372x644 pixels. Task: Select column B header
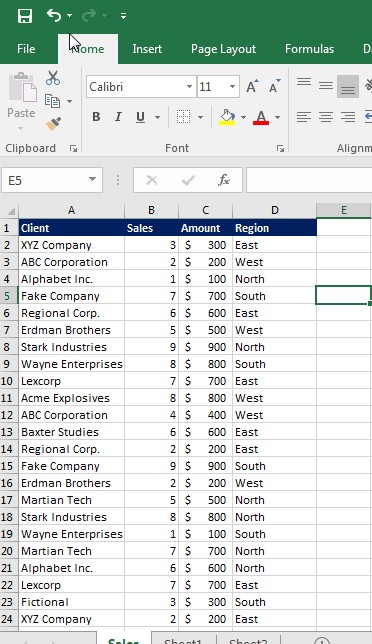(x=151, y=210)
